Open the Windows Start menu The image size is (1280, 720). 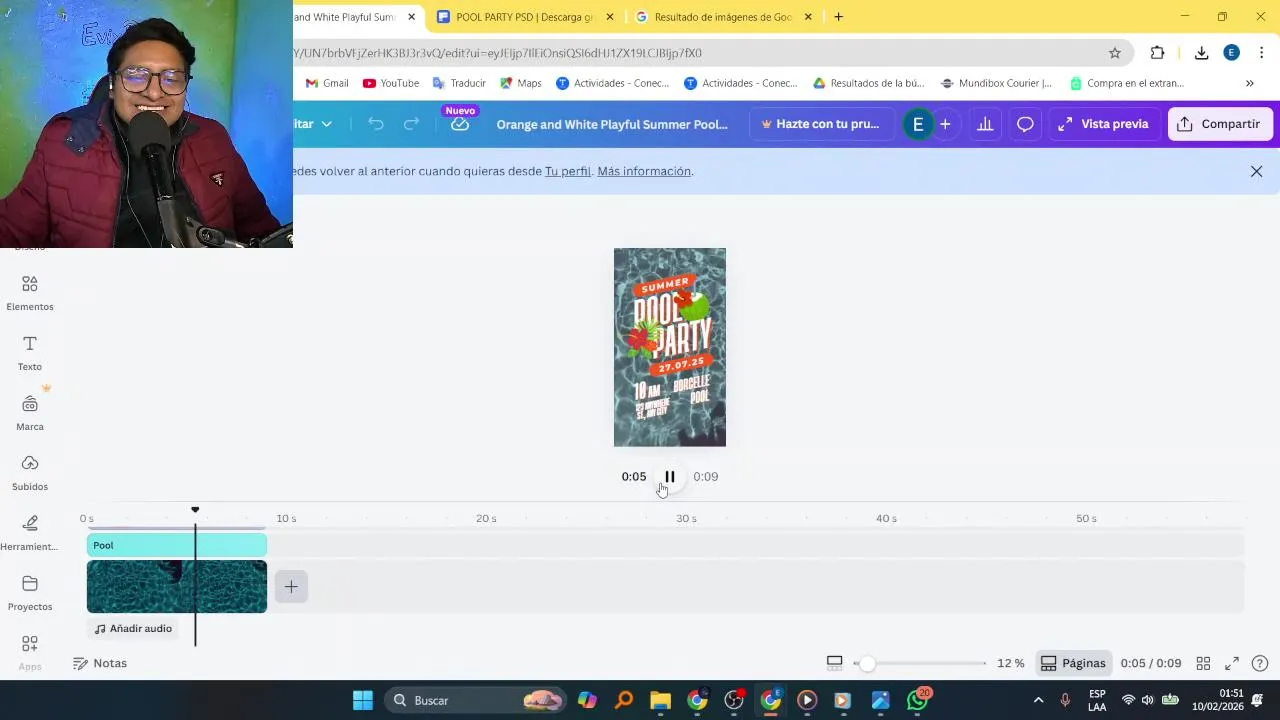pyautogui.click(x=363, y=700)
